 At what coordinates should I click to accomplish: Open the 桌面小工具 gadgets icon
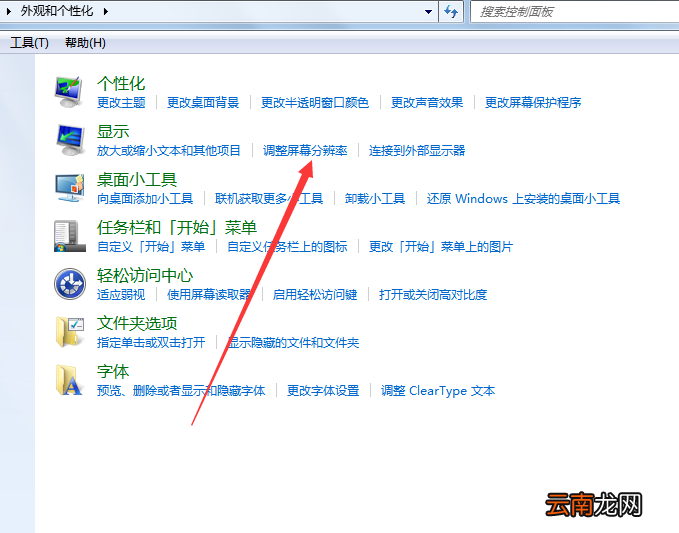click(70, 188)
